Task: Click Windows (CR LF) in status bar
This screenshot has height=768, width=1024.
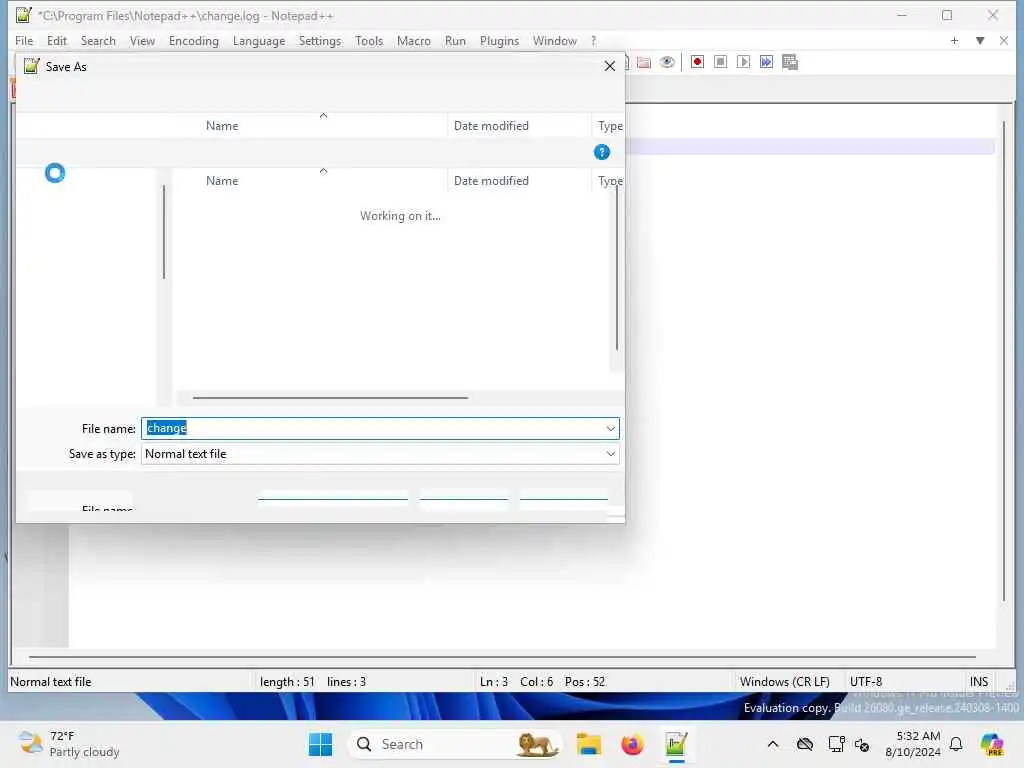Action: point(784,682)
